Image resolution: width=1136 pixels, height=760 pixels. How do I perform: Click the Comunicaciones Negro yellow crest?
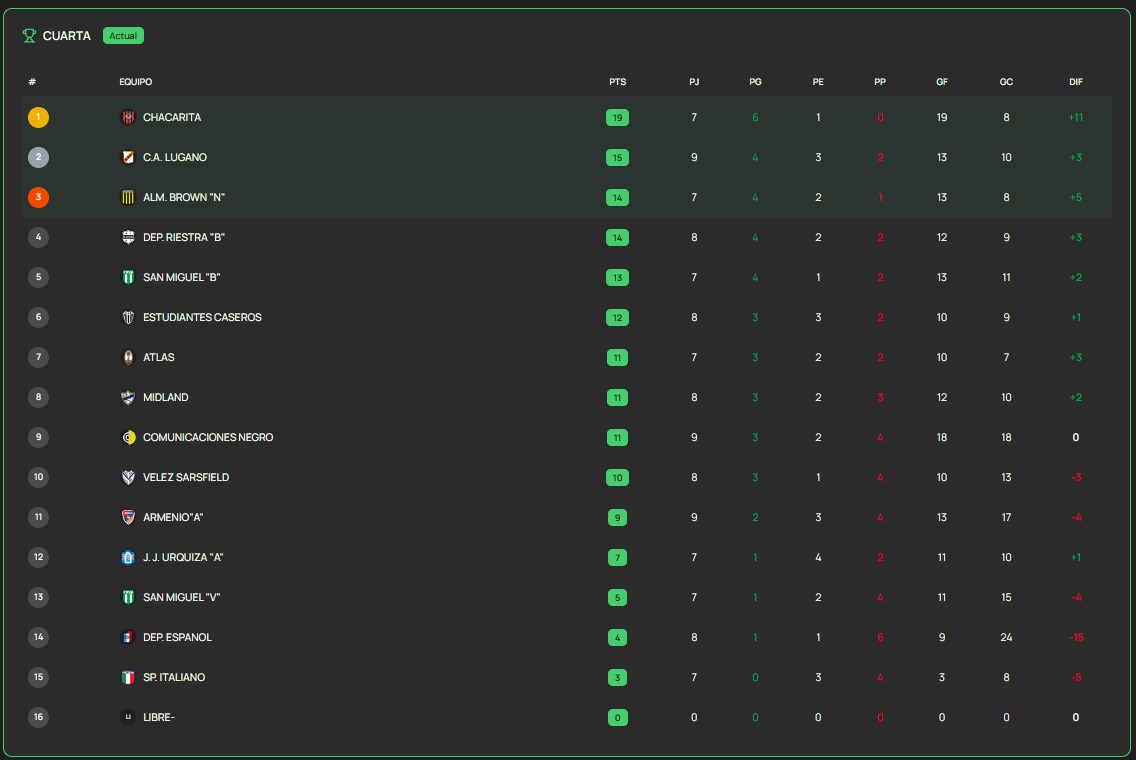point(128,437)
